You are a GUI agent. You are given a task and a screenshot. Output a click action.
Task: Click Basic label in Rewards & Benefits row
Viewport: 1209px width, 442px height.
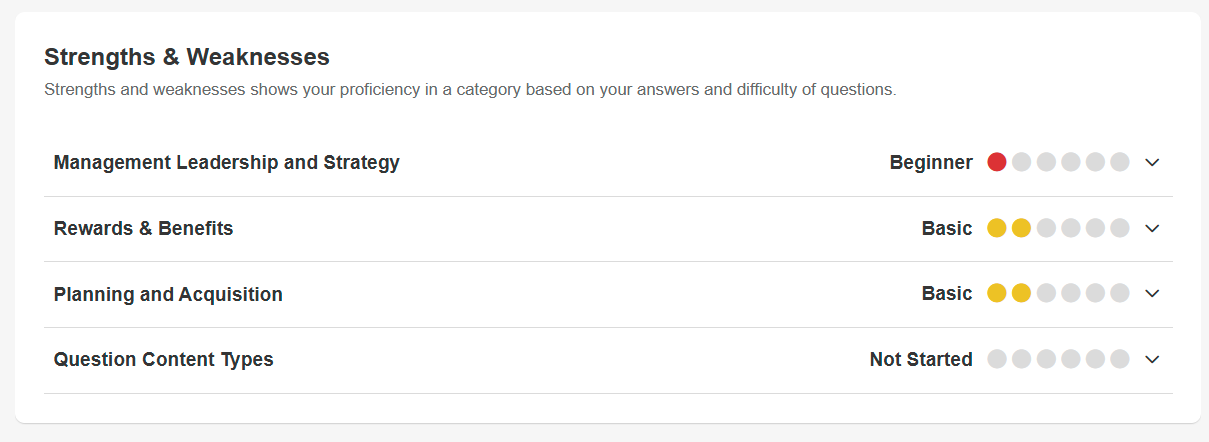[x=947, y=228]
